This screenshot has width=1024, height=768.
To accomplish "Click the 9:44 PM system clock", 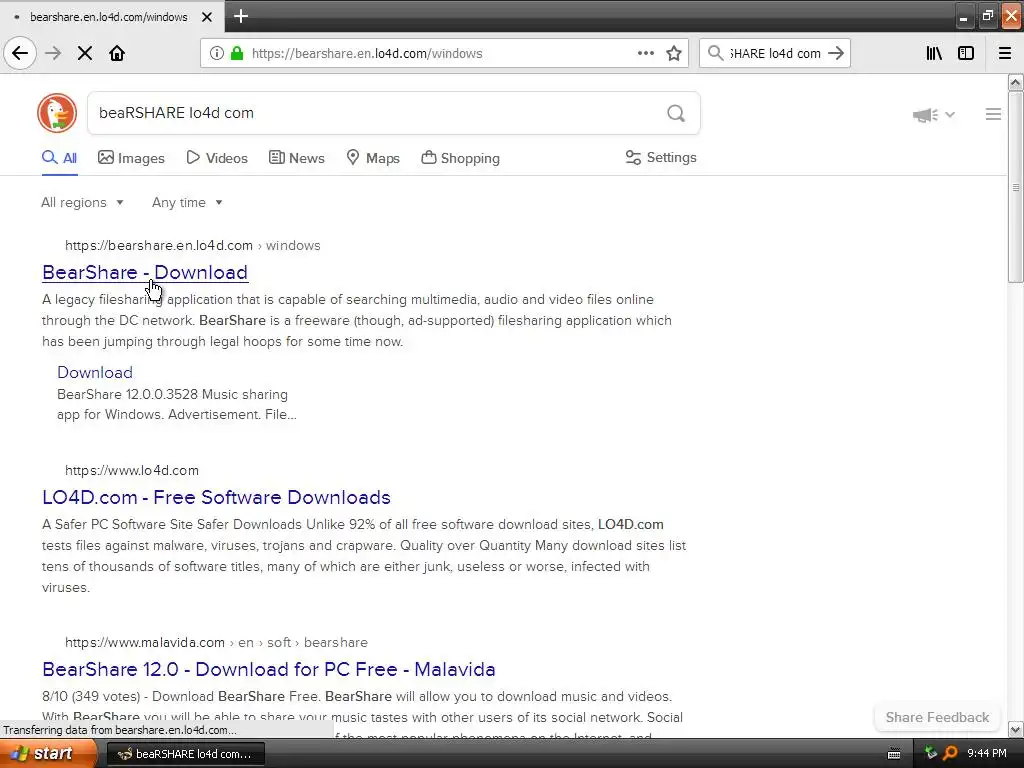I will [987, 754].
